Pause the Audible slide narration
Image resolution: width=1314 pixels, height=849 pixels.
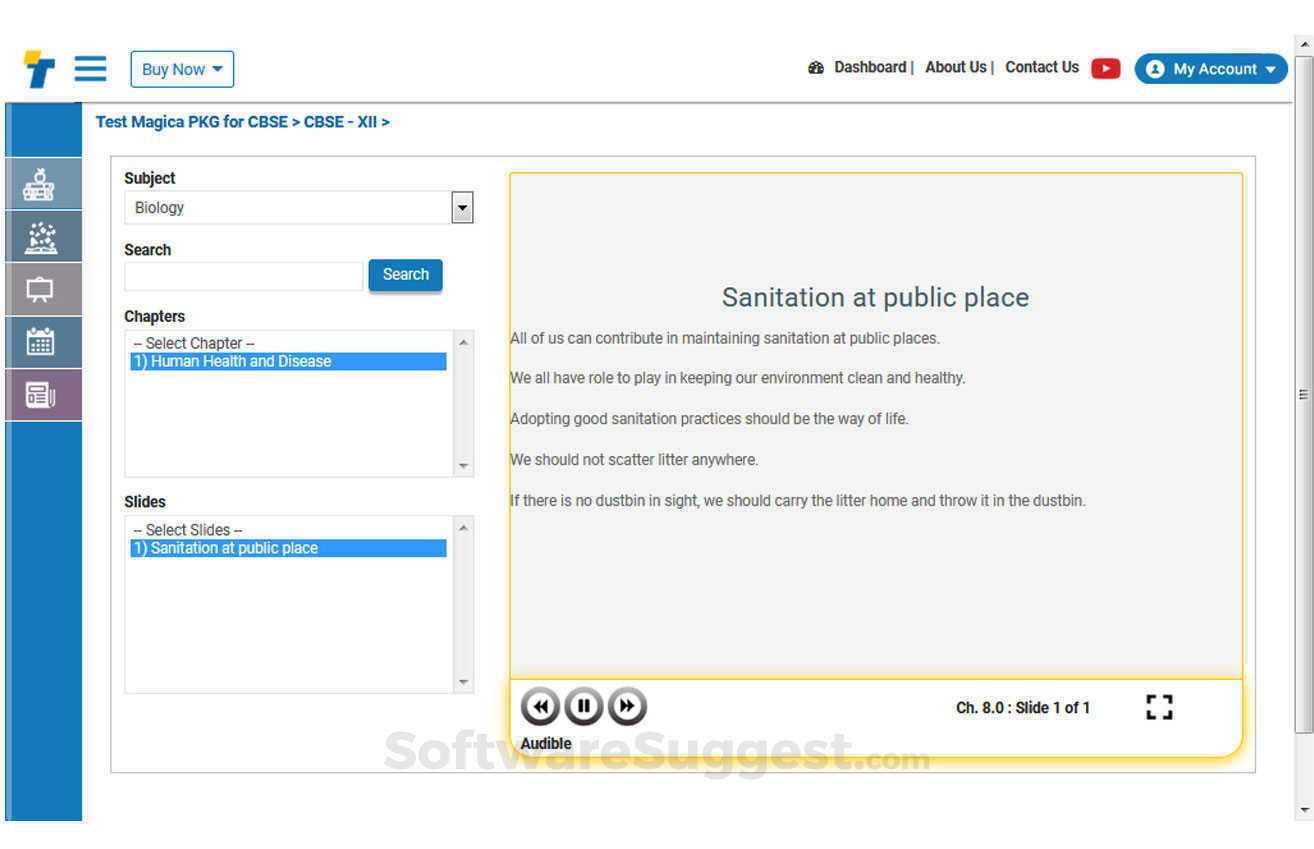(x=583, y=705)
